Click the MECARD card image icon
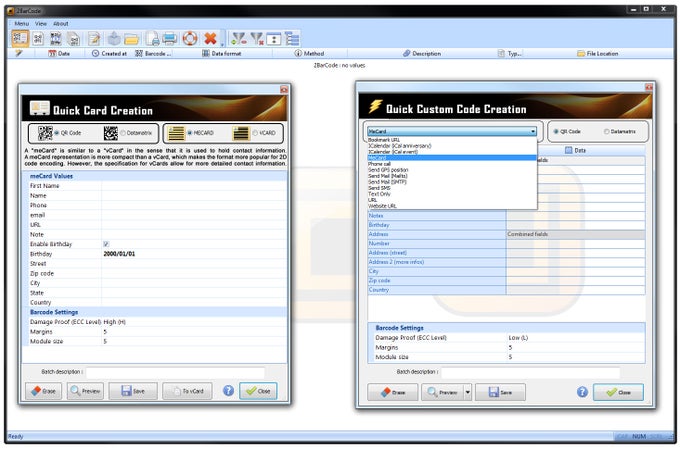This screenshot has width=680, height=449. coord(176,133)
